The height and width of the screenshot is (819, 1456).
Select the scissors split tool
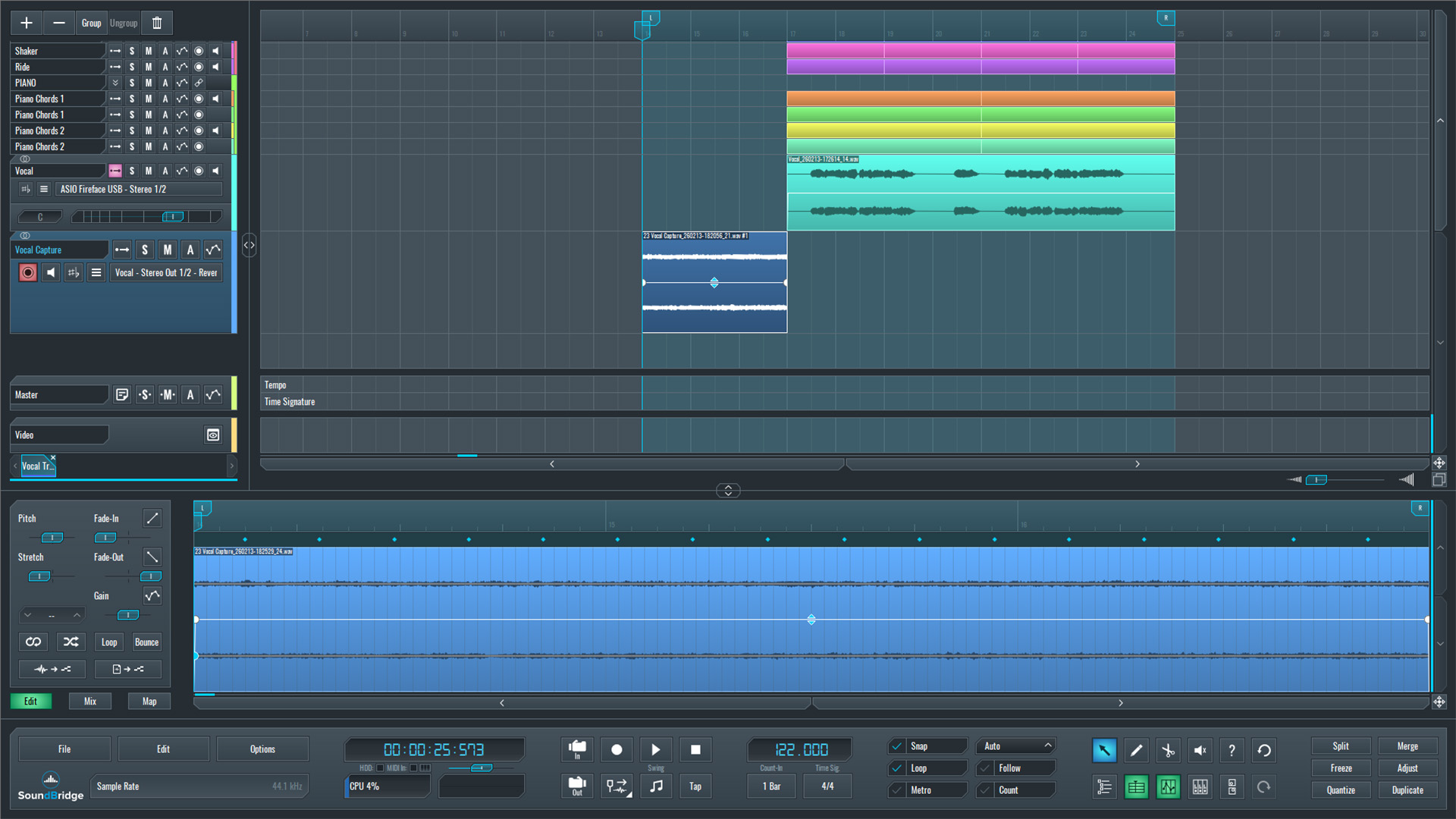pyautogui.click(x=1168, y=750)
